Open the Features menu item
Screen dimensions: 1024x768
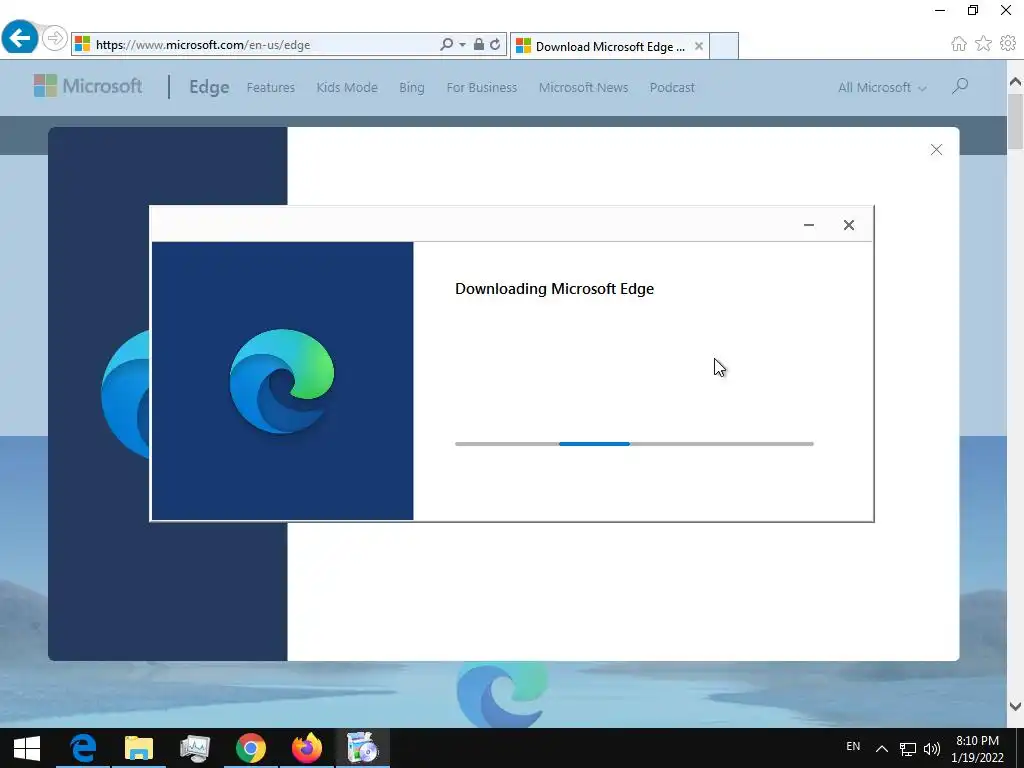click(x=270, y=88)
